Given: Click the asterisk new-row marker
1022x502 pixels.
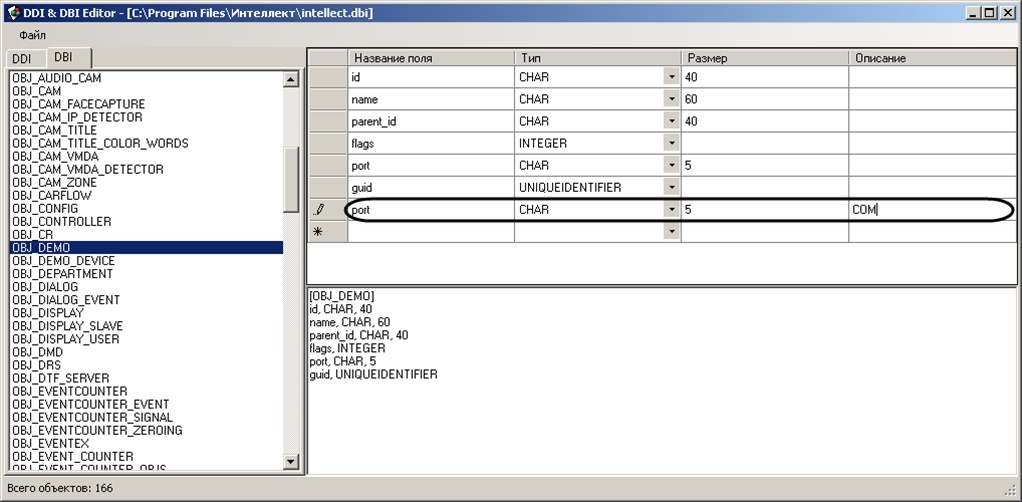Looking at the screenshot, I should click(319, 232).
